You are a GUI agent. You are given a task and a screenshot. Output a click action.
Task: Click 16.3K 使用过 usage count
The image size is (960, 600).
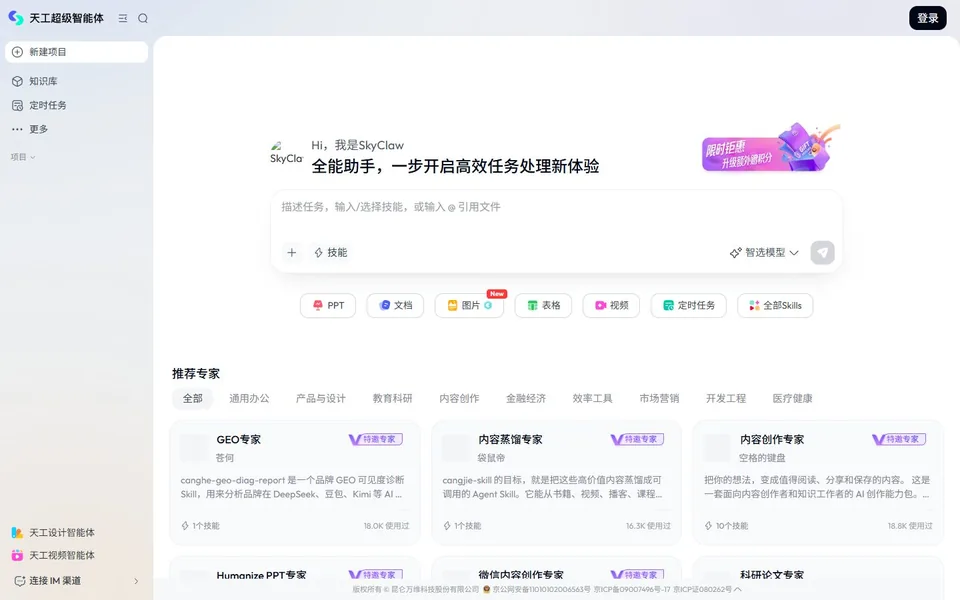tap(648, 526)
